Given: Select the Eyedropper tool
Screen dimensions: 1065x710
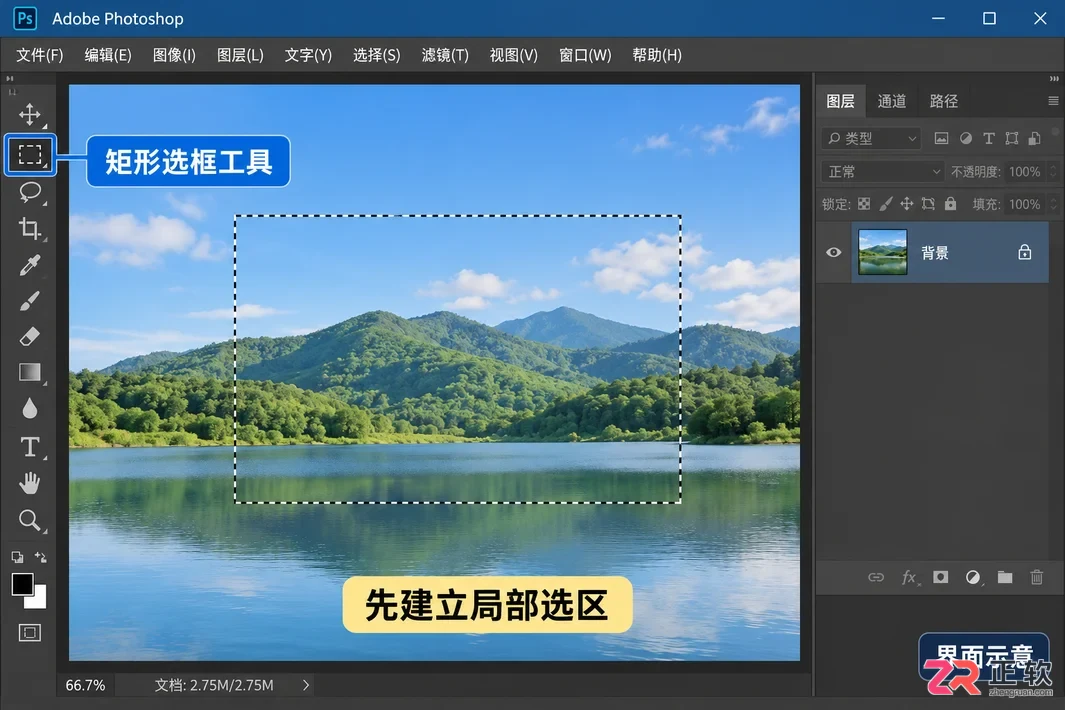Looking at the screenshot, I should coord(29,265).
